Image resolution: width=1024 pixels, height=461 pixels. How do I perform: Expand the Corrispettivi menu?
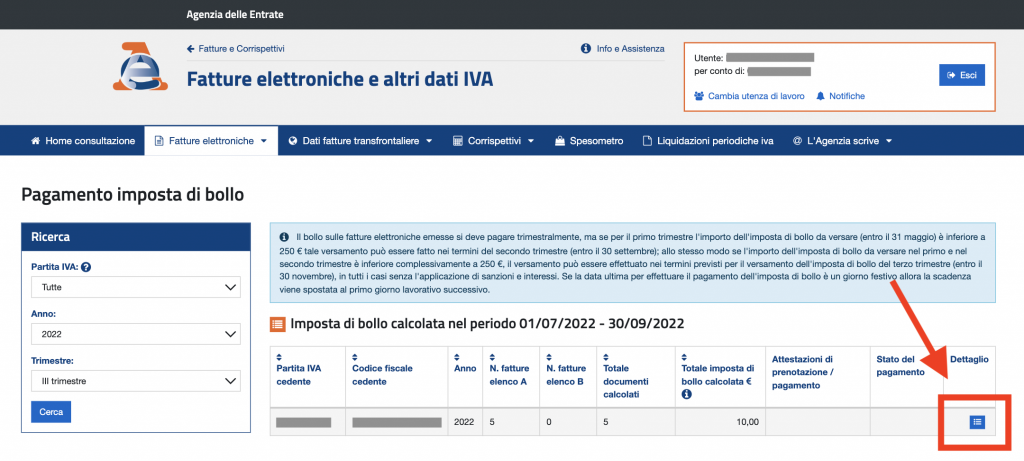pos(493,140)
